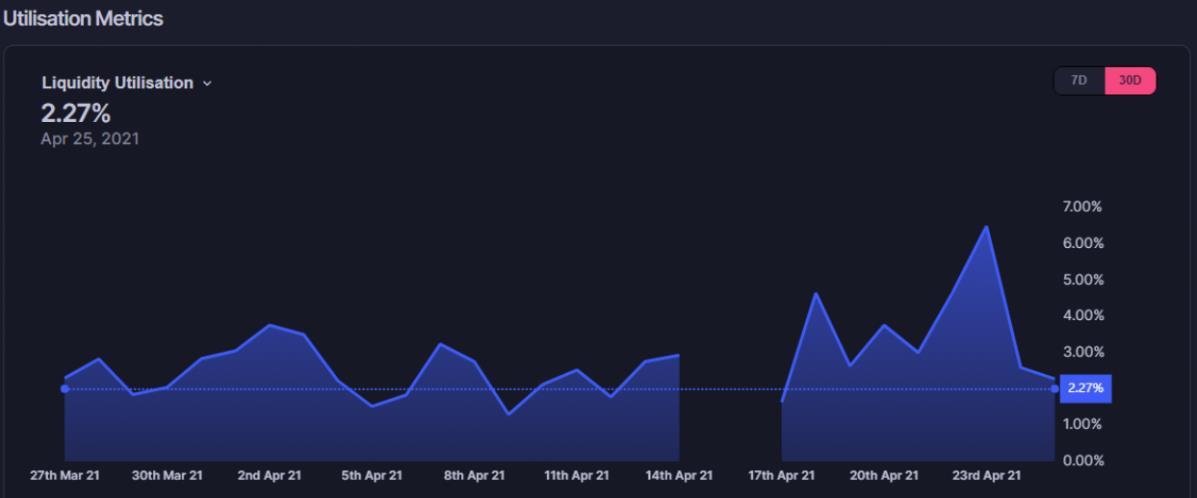Click the 27th Mar 21 axis label
Screen dimensions: 1197x498
tap(65, 475)
